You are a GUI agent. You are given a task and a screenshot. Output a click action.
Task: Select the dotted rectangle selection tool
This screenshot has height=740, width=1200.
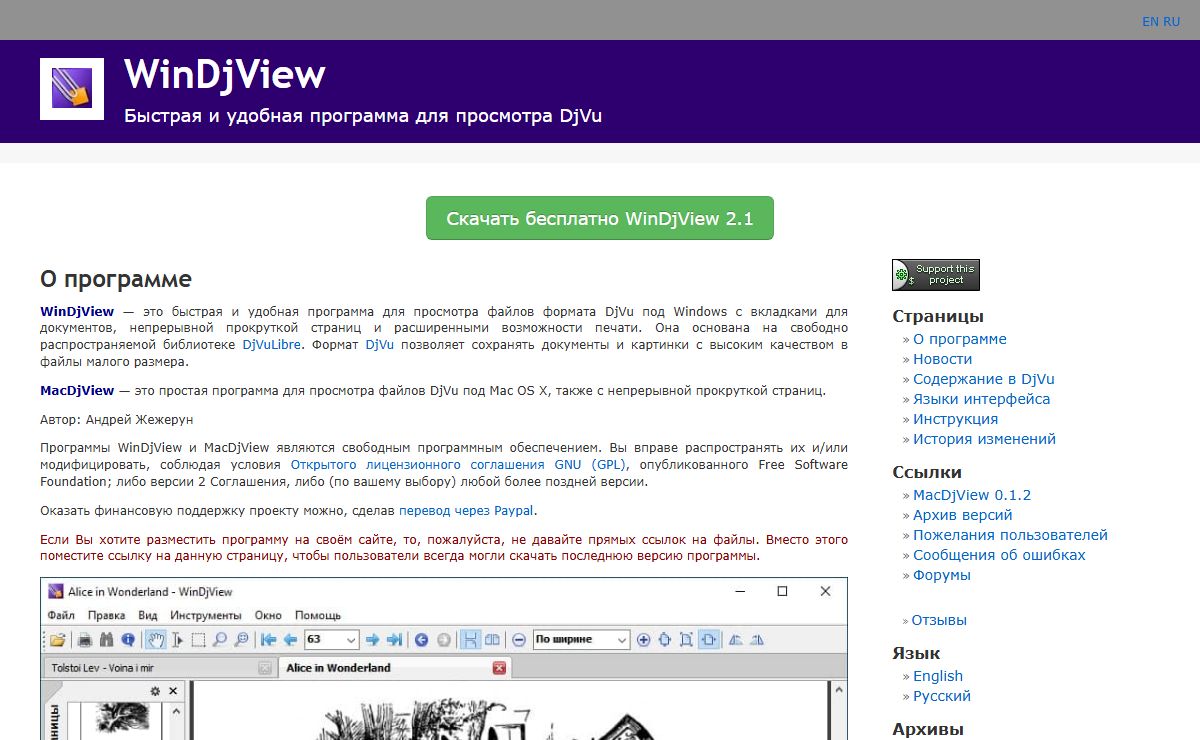(x=198, y=640)
